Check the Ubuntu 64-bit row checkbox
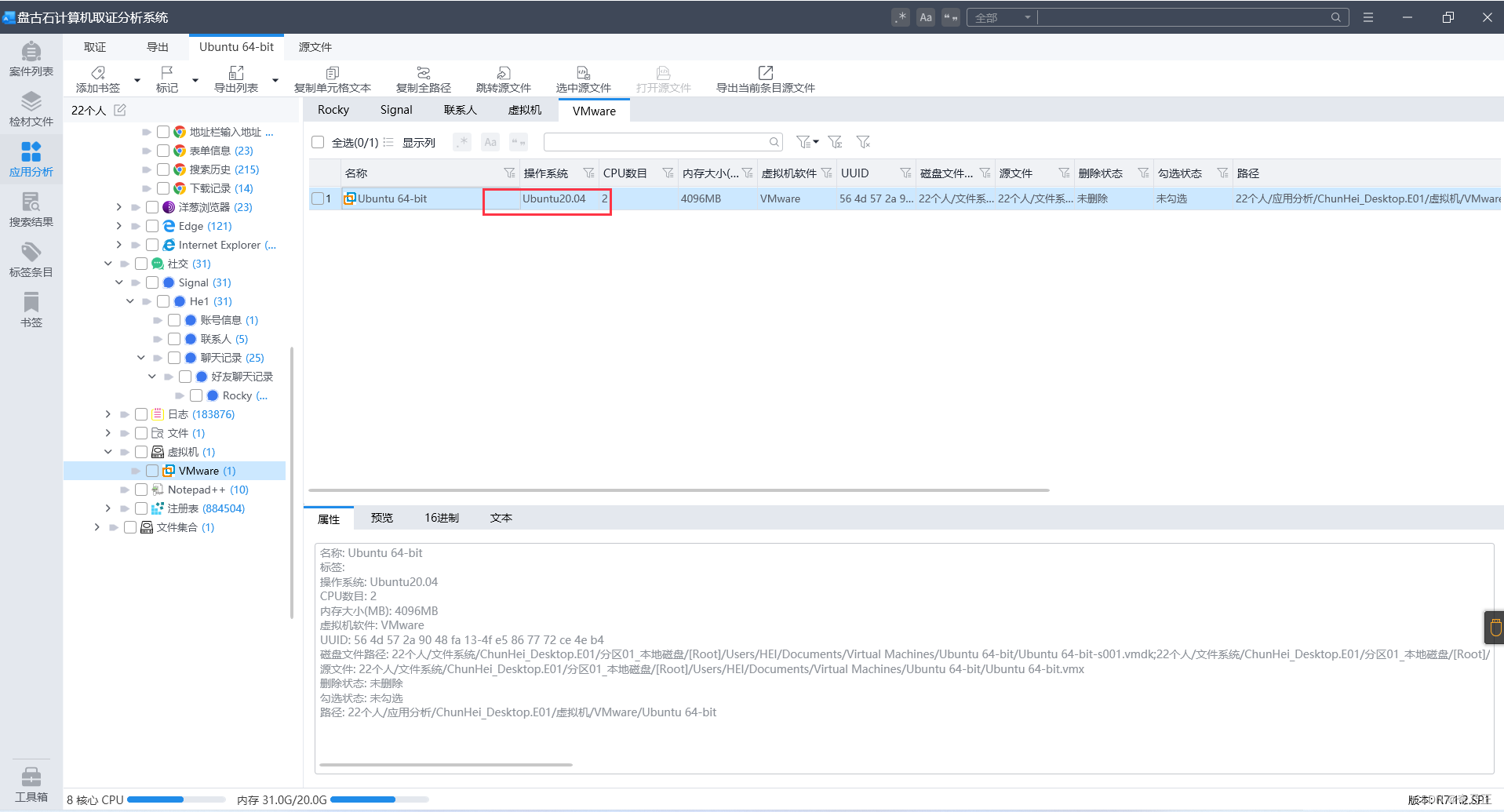 (x=318, y=198)
